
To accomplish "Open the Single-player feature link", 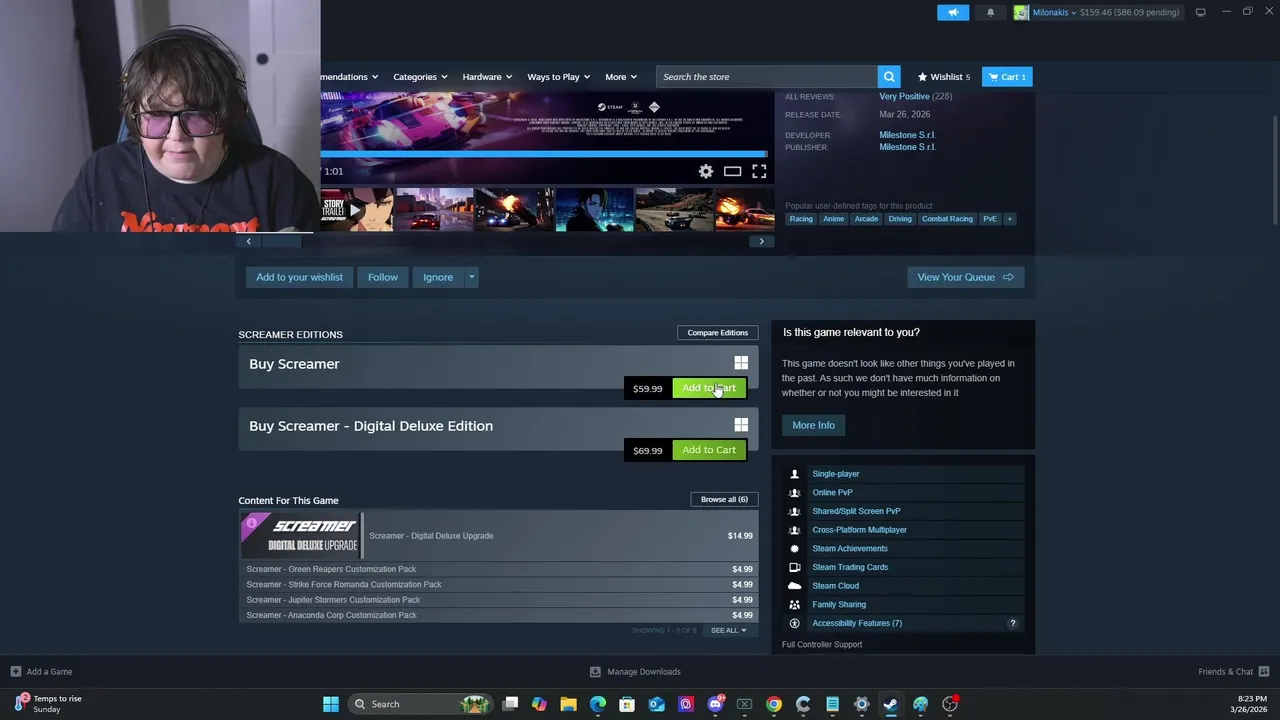I will [836, 474].
